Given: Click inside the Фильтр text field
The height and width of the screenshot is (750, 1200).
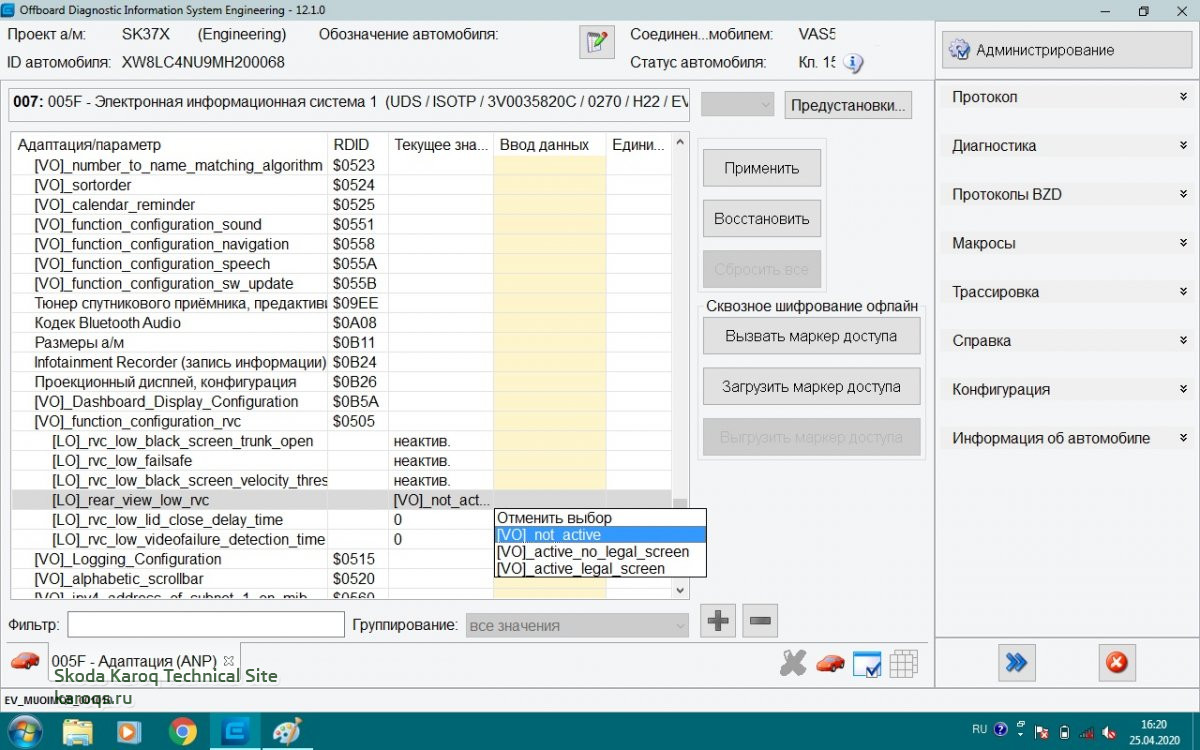Looking at the screenshot, I should 205,625.
